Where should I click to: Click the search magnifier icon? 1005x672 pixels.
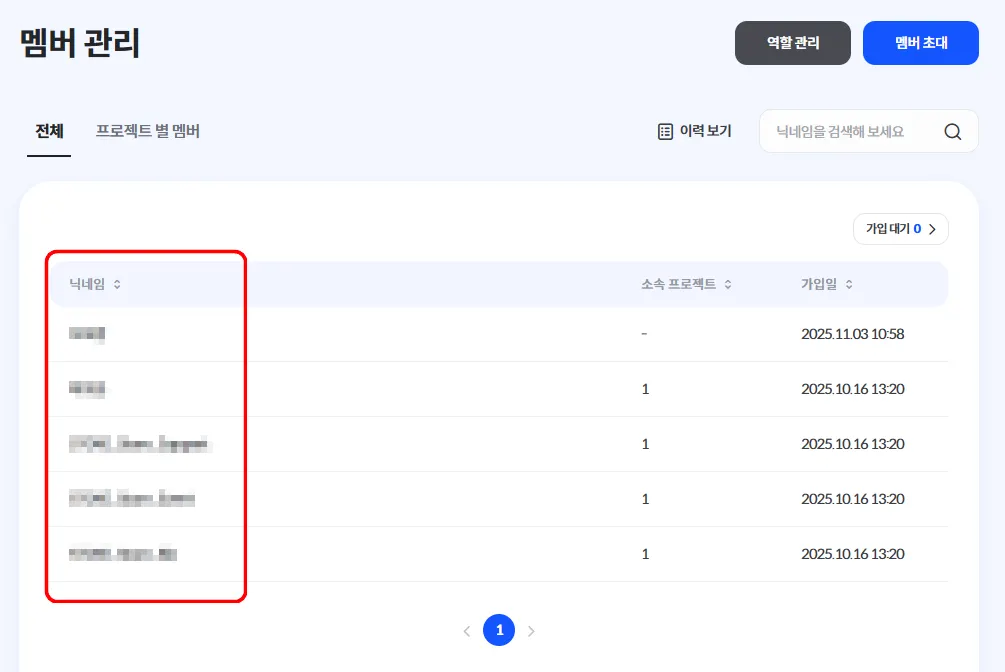point(953,131)
